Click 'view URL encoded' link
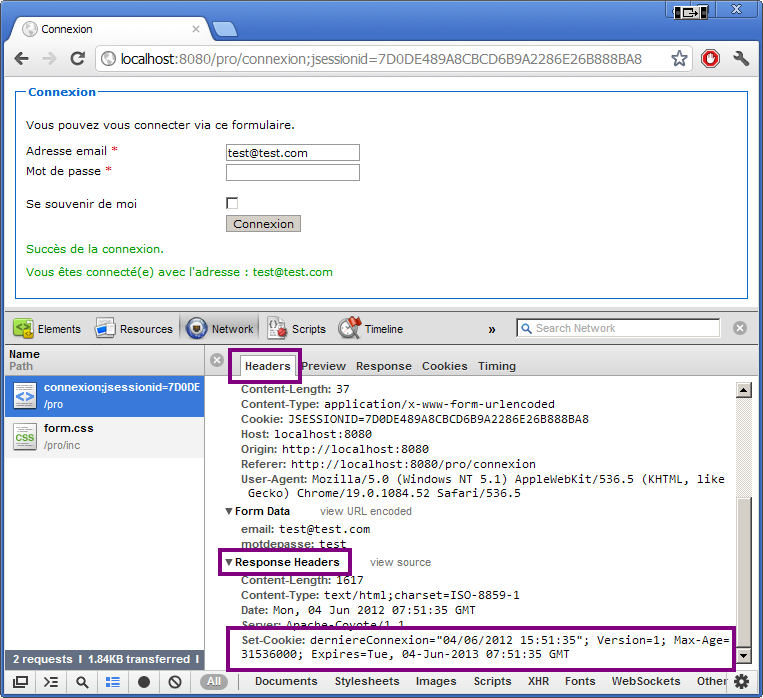Image resolution: width=763 pixels, height=698 pixels. pyautogui.click(x=365, y=511)
